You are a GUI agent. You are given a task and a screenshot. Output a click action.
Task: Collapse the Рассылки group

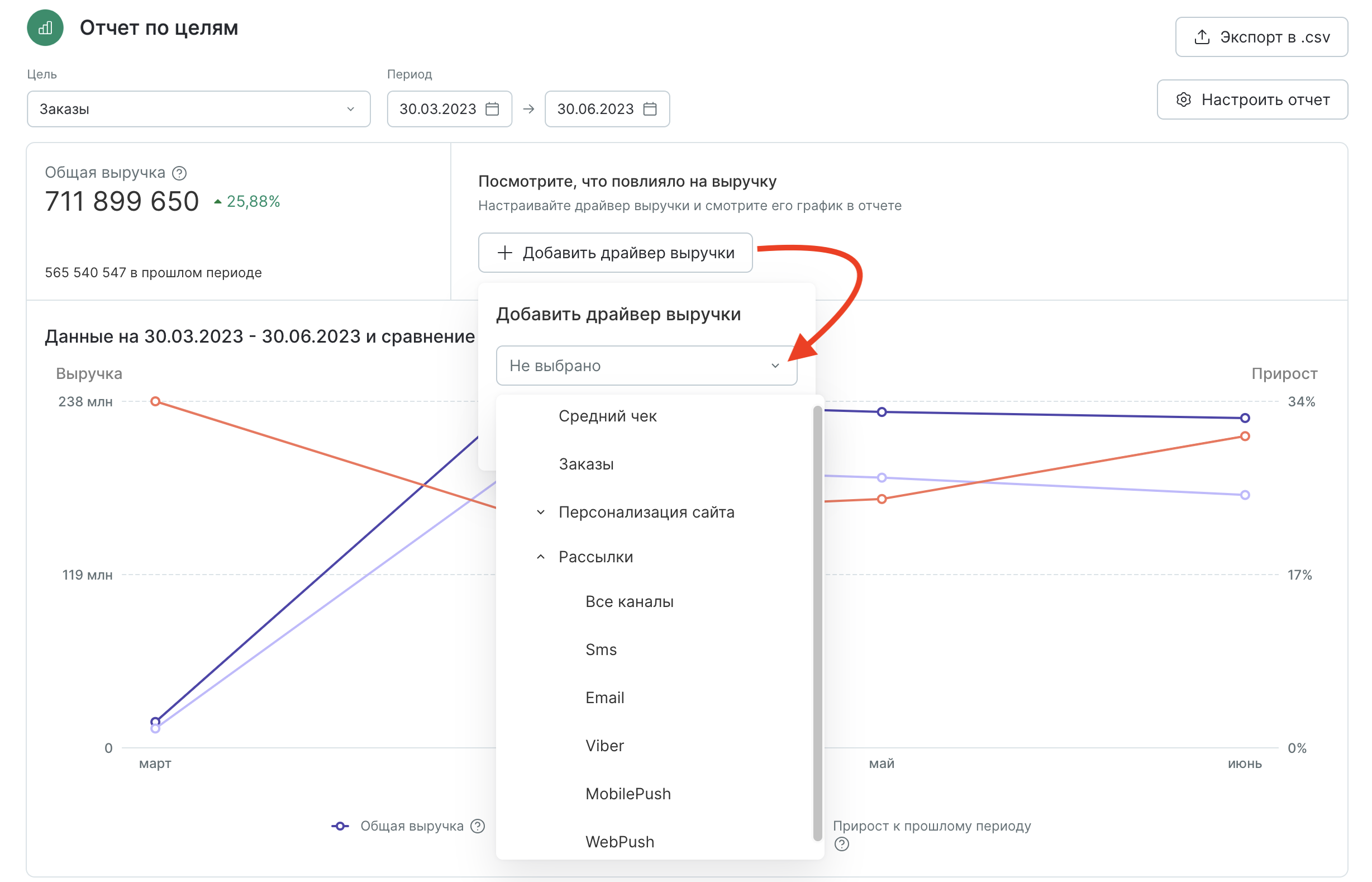tap(540, 557)
